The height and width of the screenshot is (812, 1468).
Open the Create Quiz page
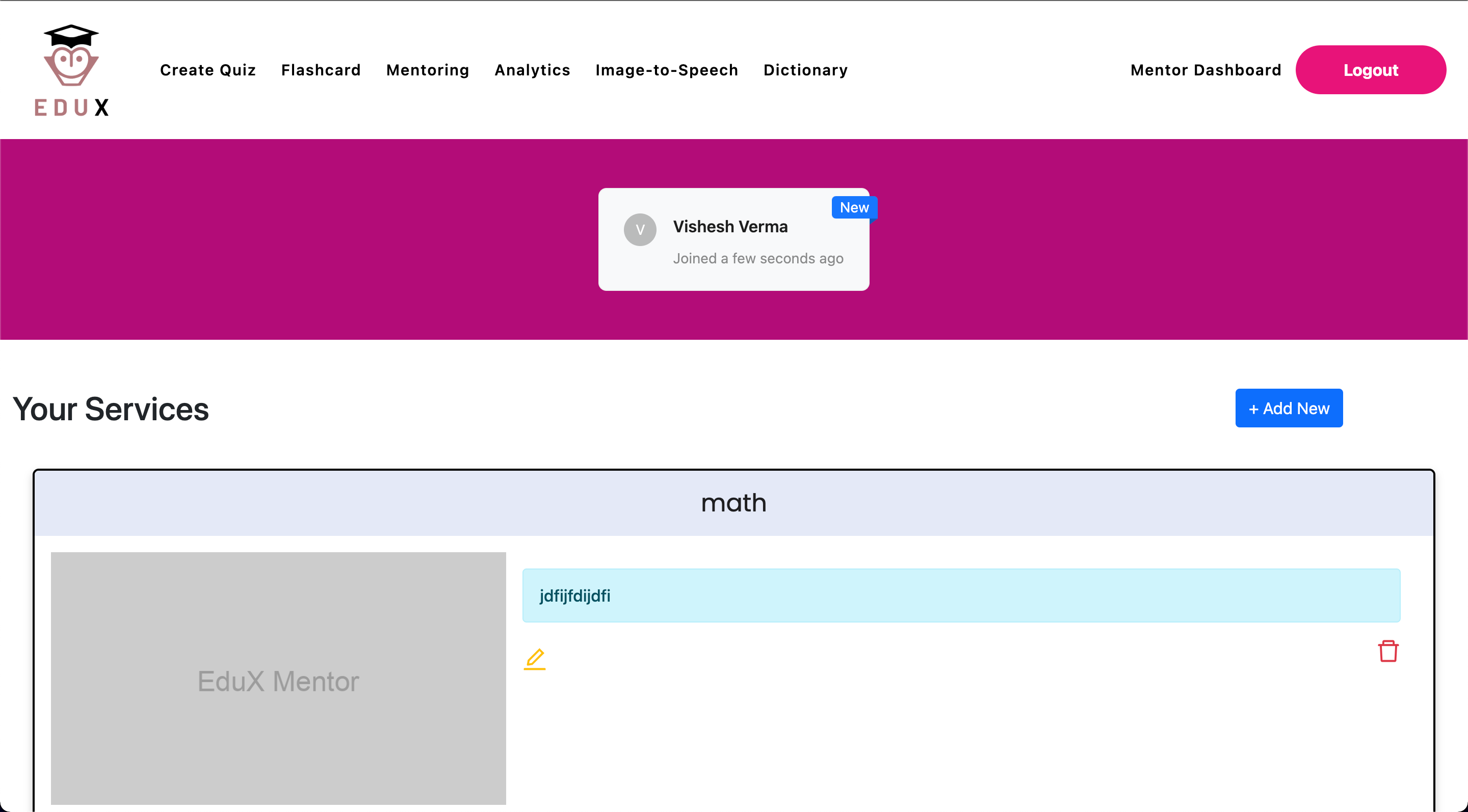click(x=207, y=70)
